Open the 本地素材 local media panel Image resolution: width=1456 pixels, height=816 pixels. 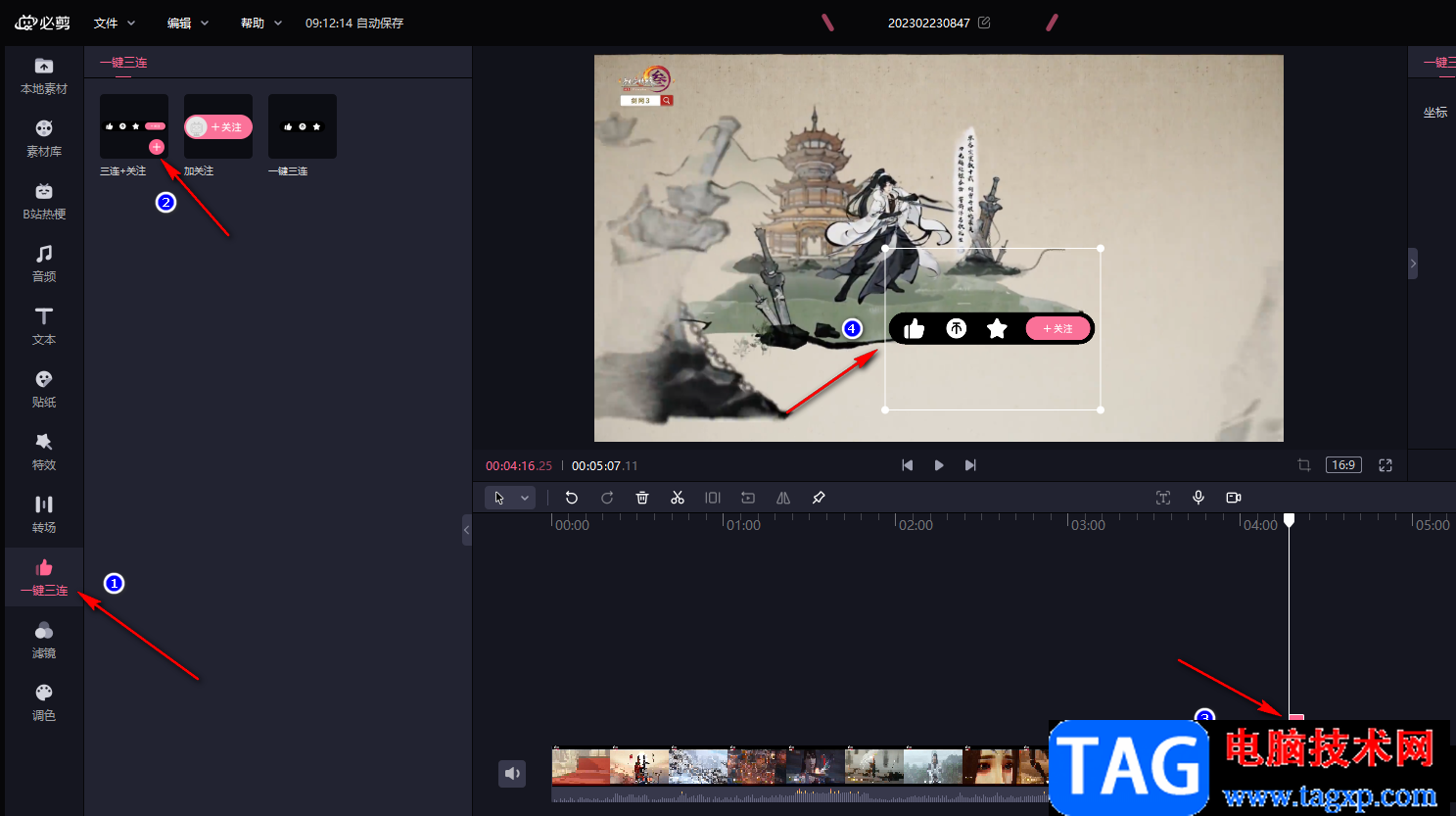[x=44, y=76]
